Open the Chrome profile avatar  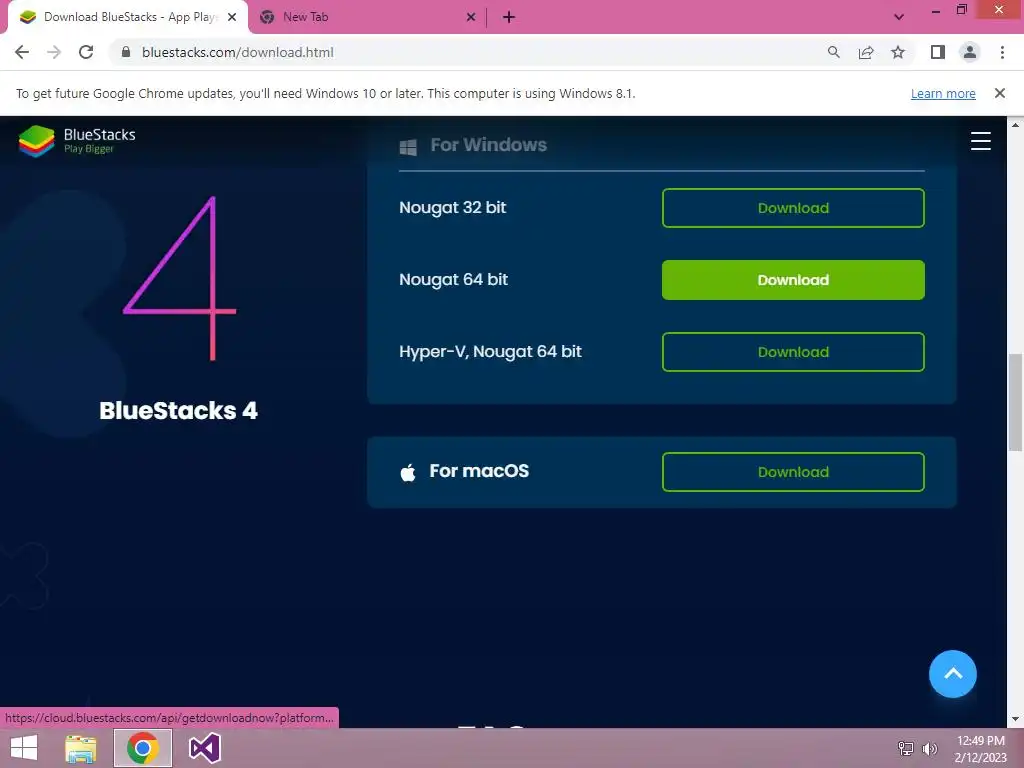(970, 52)
